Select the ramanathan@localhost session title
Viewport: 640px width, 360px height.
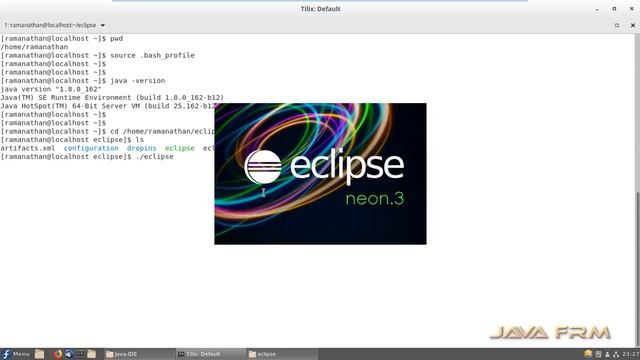click(x=50, y=25)
